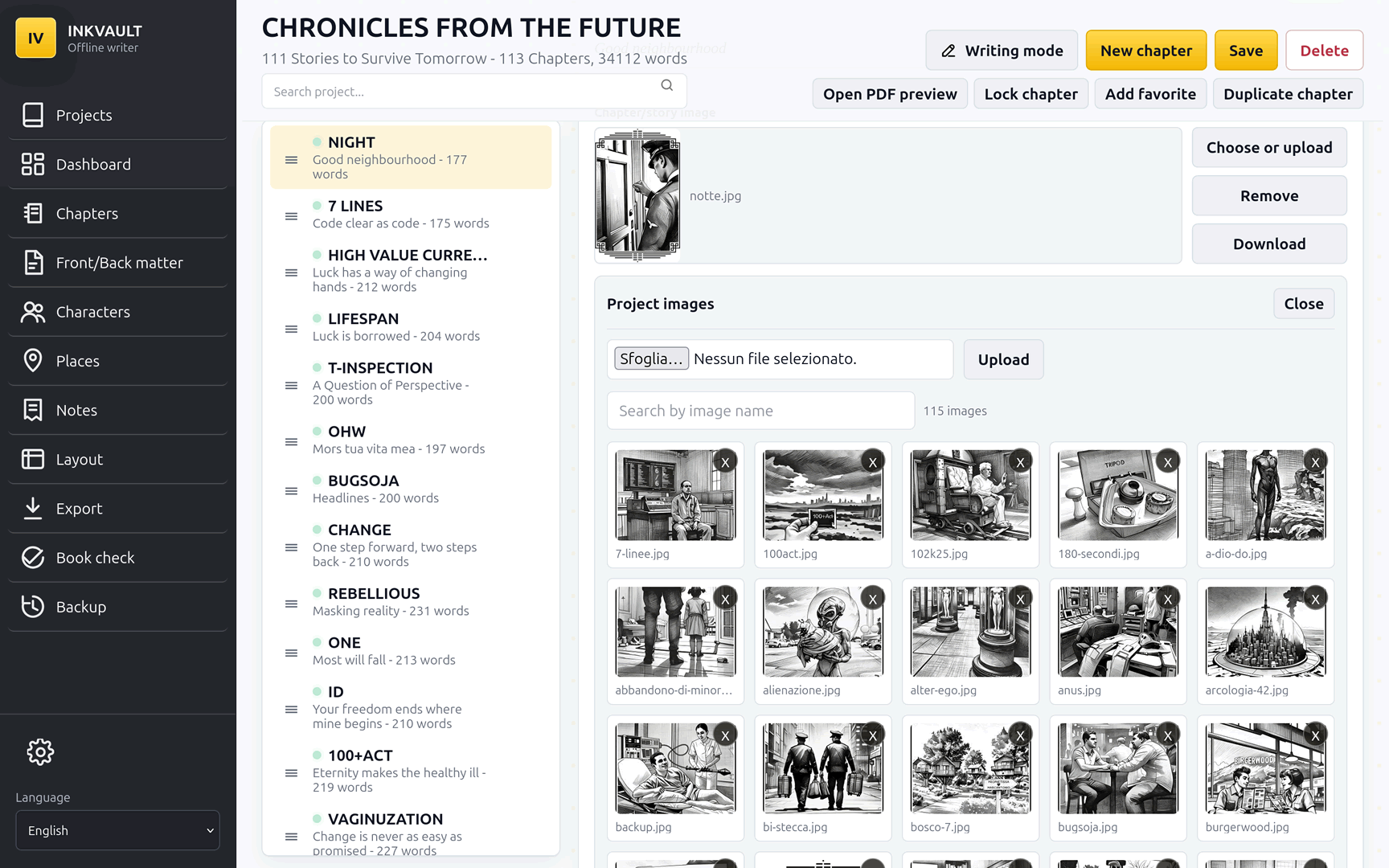Click Duplicate chapter
The height and width of the screenshot is (868, 1389).
tap(1288, 94)
